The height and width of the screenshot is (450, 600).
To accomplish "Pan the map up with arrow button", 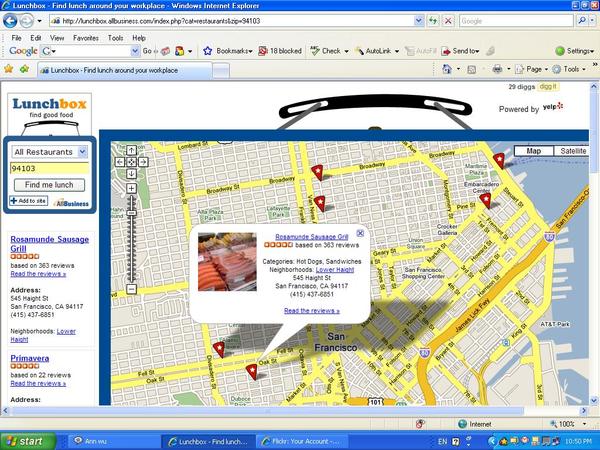I will tap(131, 150).
